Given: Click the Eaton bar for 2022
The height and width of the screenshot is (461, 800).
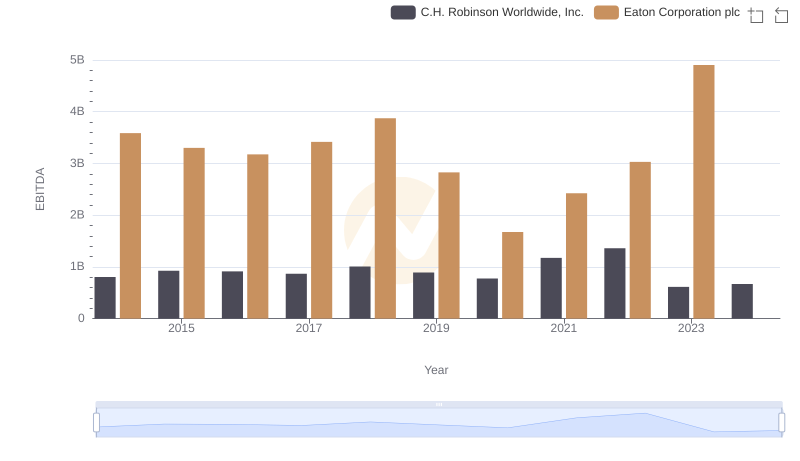Looking at the screenshot, I should tap(640, 240).
